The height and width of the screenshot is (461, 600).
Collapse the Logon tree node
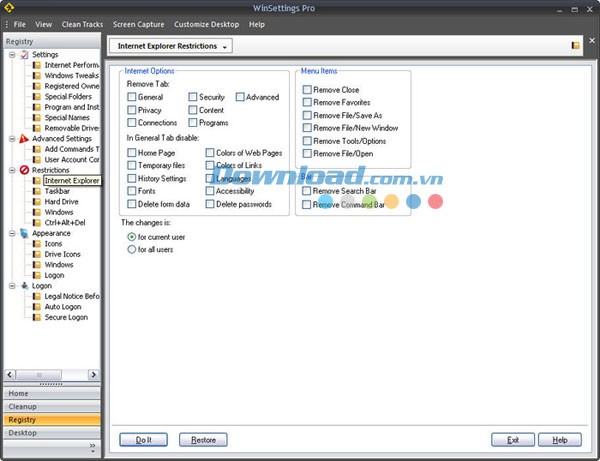point(12,286)
